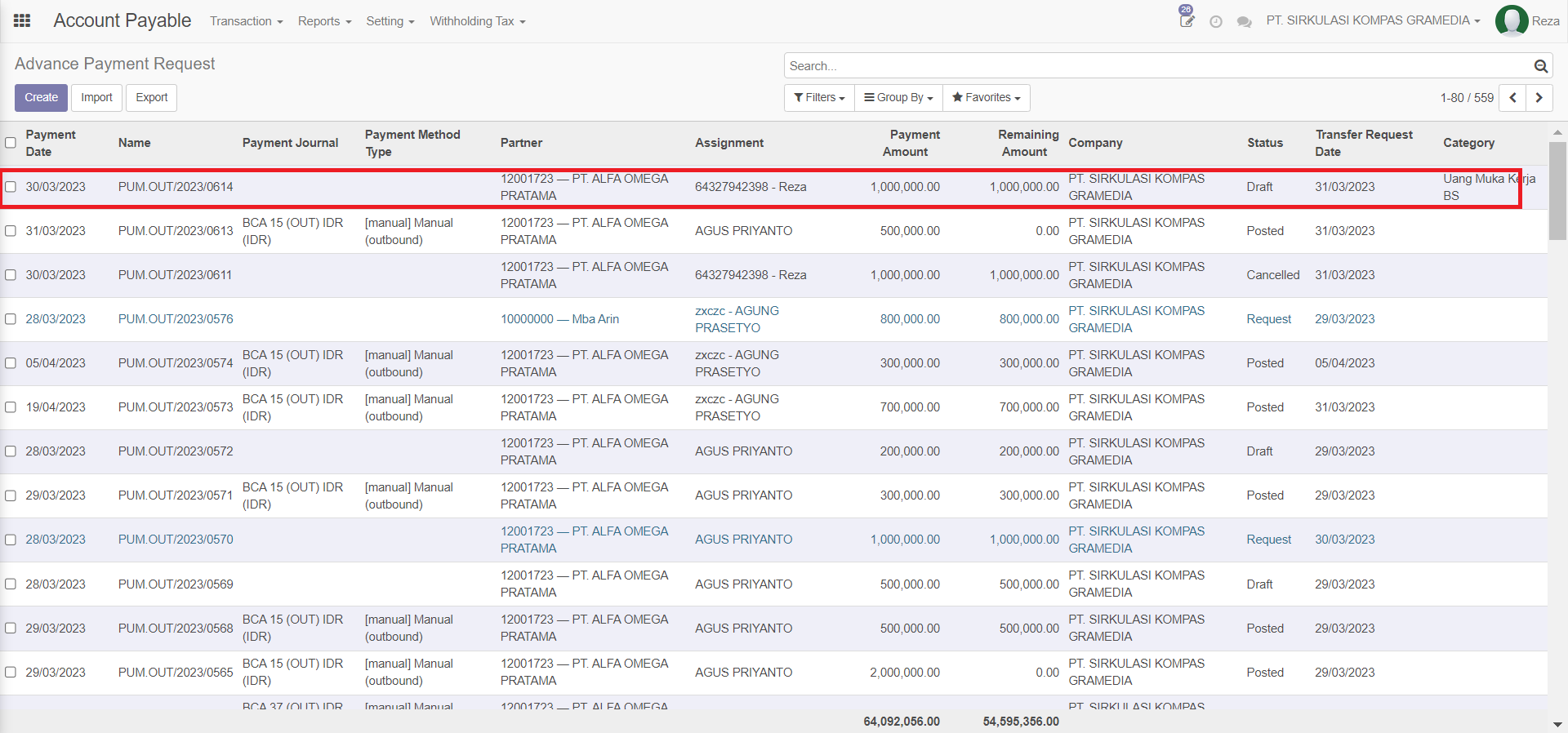Click scrollbar up arrow

click(1557, 131)
